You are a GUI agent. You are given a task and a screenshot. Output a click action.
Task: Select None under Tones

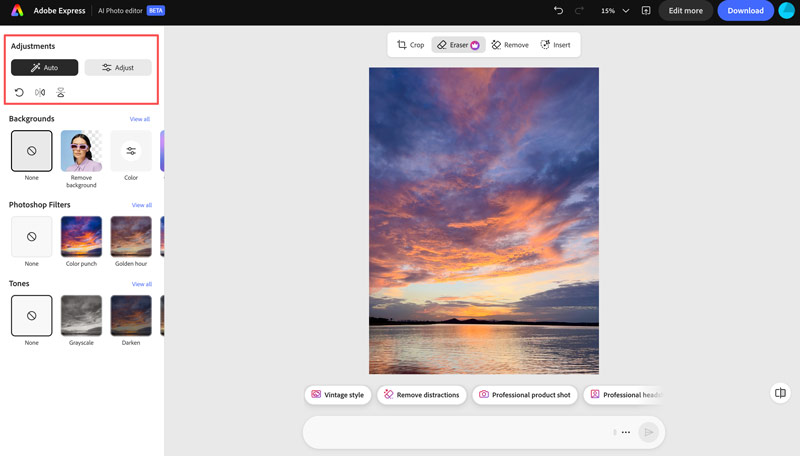32,315
